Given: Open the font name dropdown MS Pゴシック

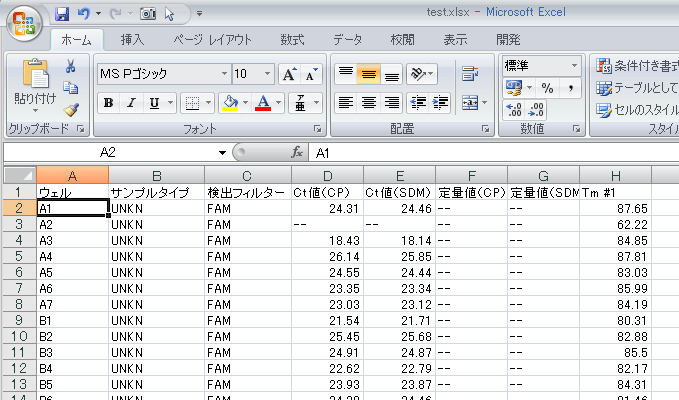Looking at the screenshot, I should pyautogui.click(x=221, y=74).
